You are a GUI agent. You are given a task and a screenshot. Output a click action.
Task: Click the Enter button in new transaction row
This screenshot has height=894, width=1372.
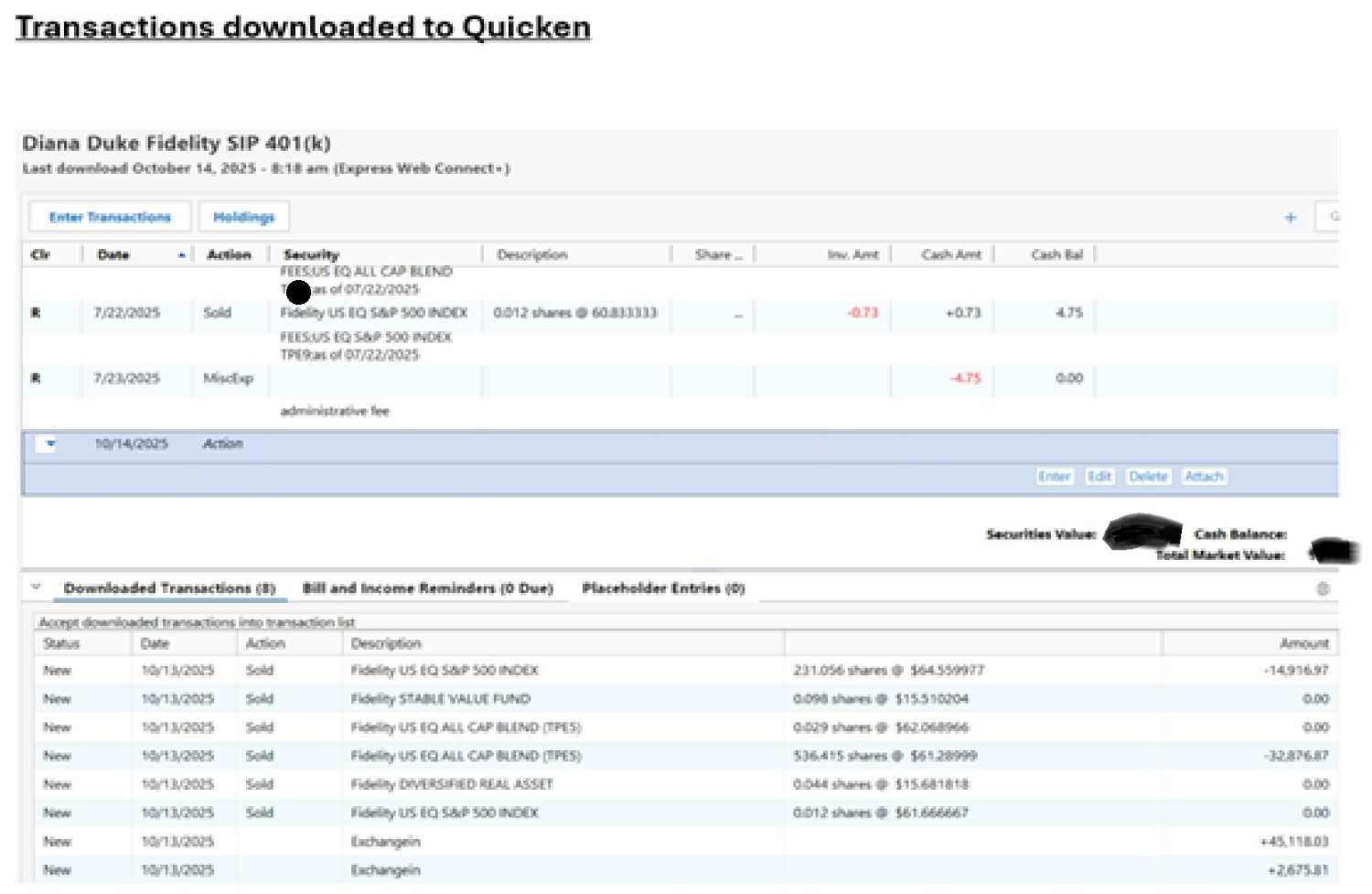1054,477
